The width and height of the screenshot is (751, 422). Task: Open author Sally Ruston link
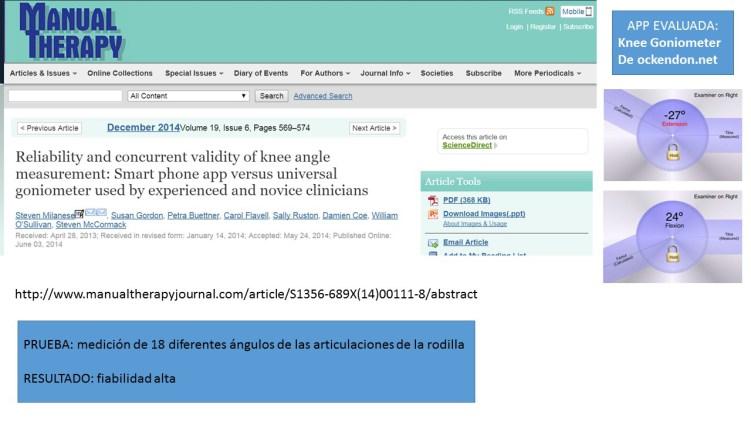[295, 216]
